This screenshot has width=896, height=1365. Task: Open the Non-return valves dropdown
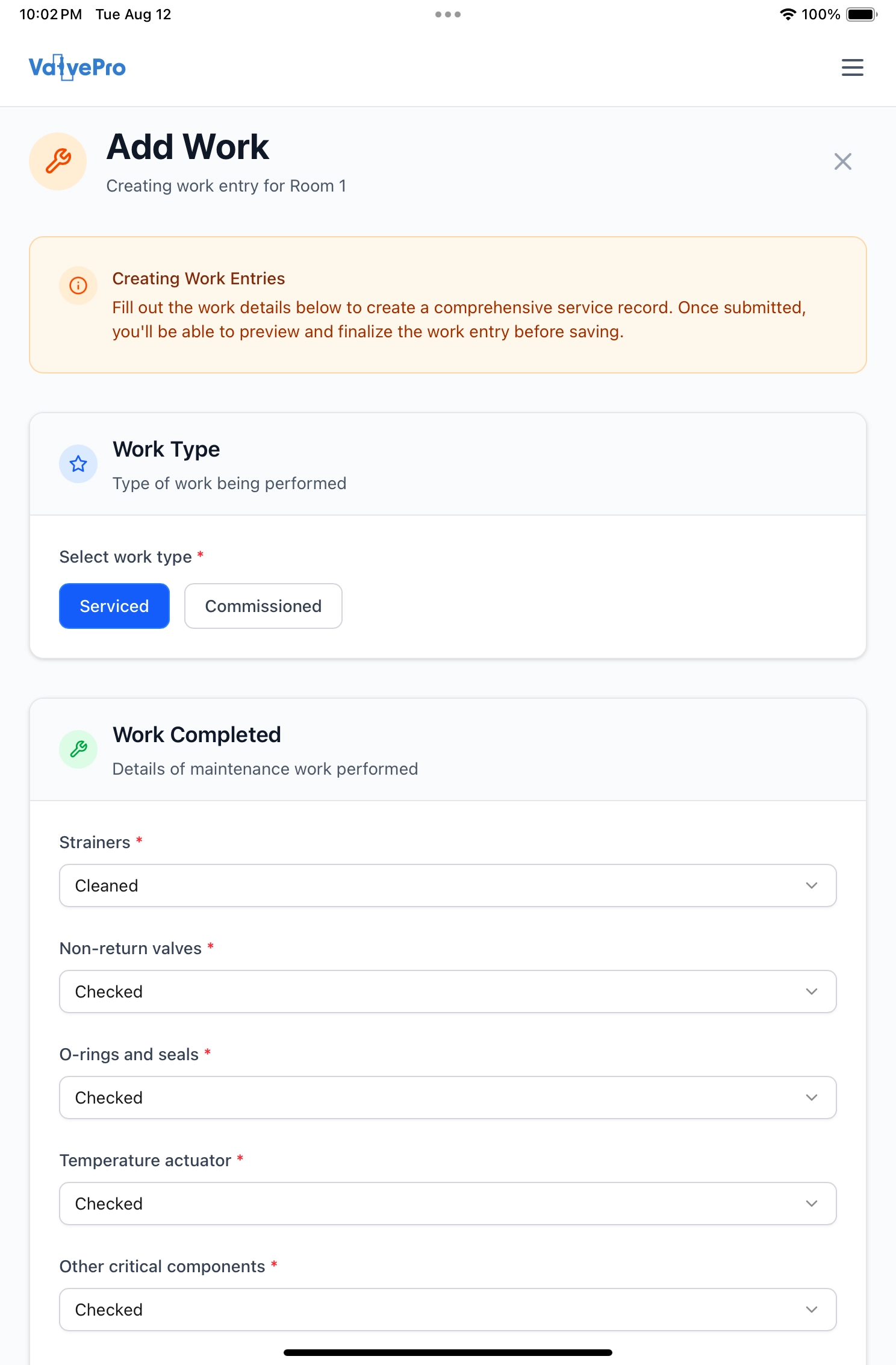coord(447,992)
